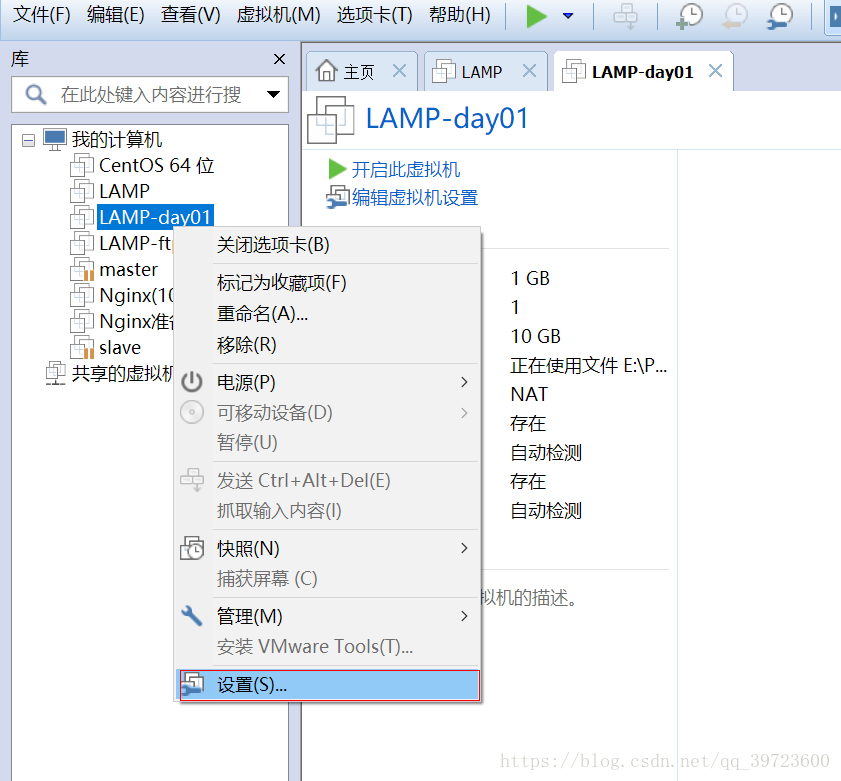841x781 pixels.
Task: Open the 查看(V) menu
Action: (190, 14)
